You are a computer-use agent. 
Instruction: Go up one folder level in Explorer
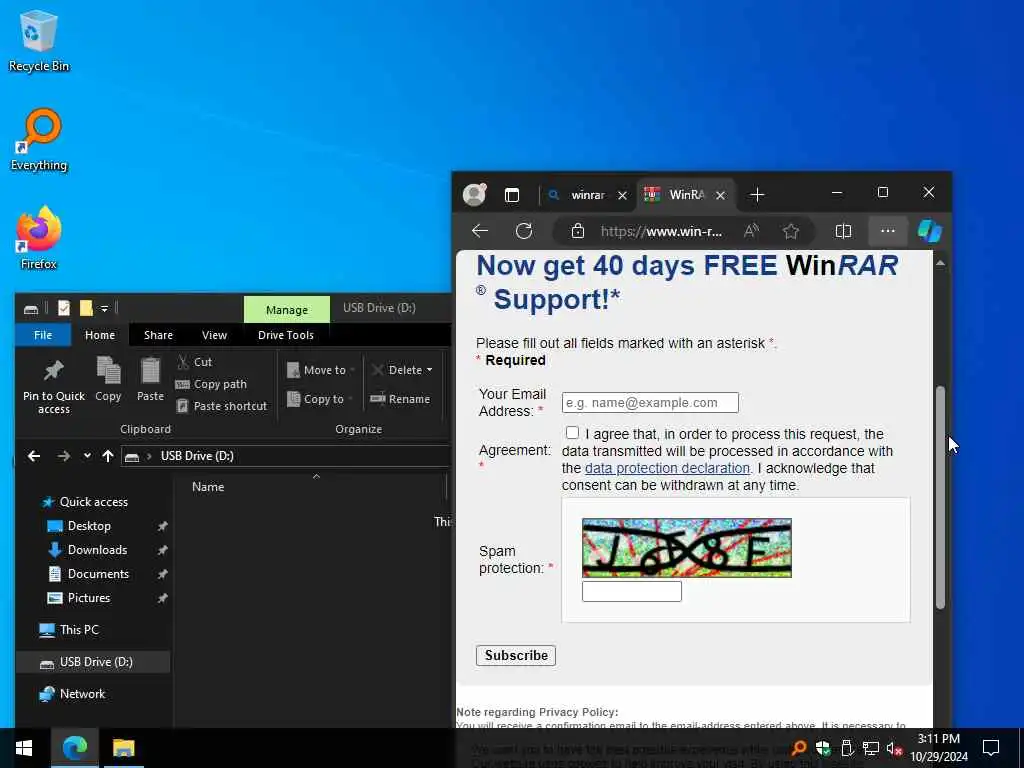(108, 456)
